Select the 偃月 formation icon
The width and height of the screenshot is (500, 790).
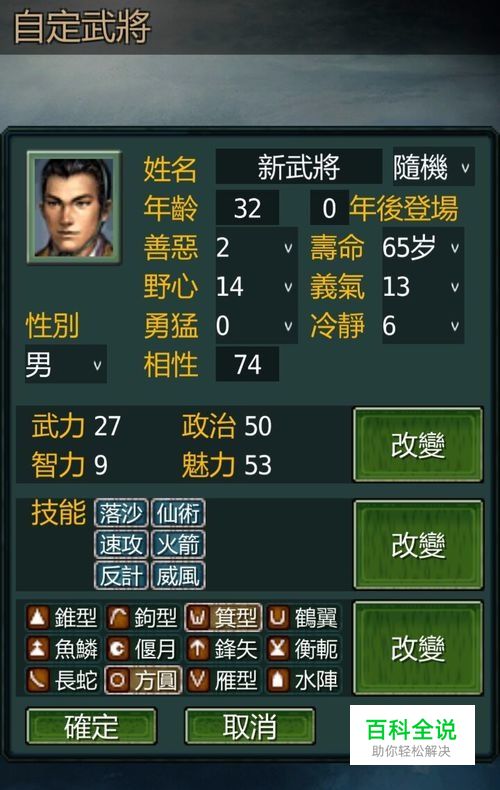point(118,649)
